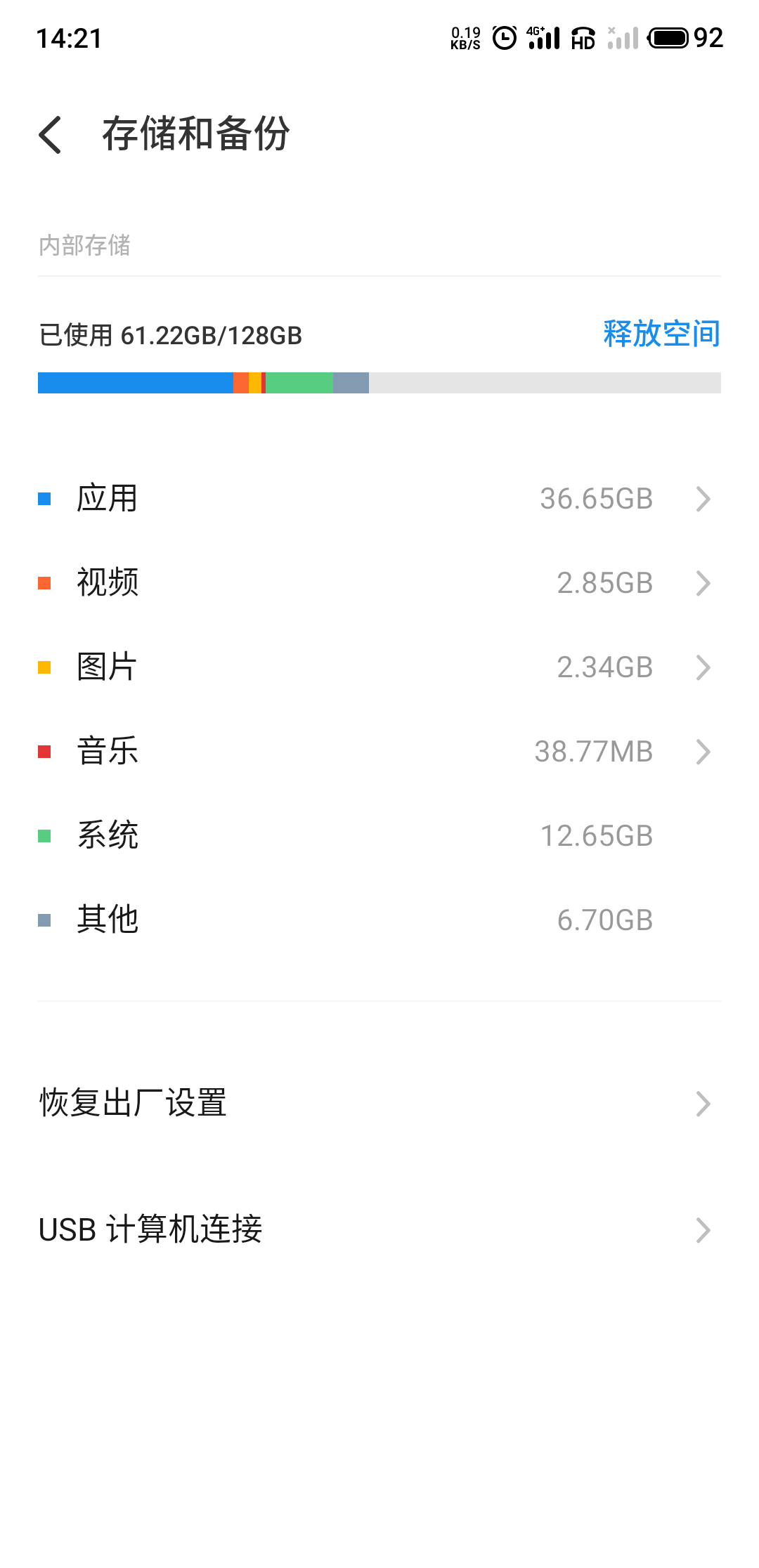Open 应用 storage details chevron

tap(703, 499)
